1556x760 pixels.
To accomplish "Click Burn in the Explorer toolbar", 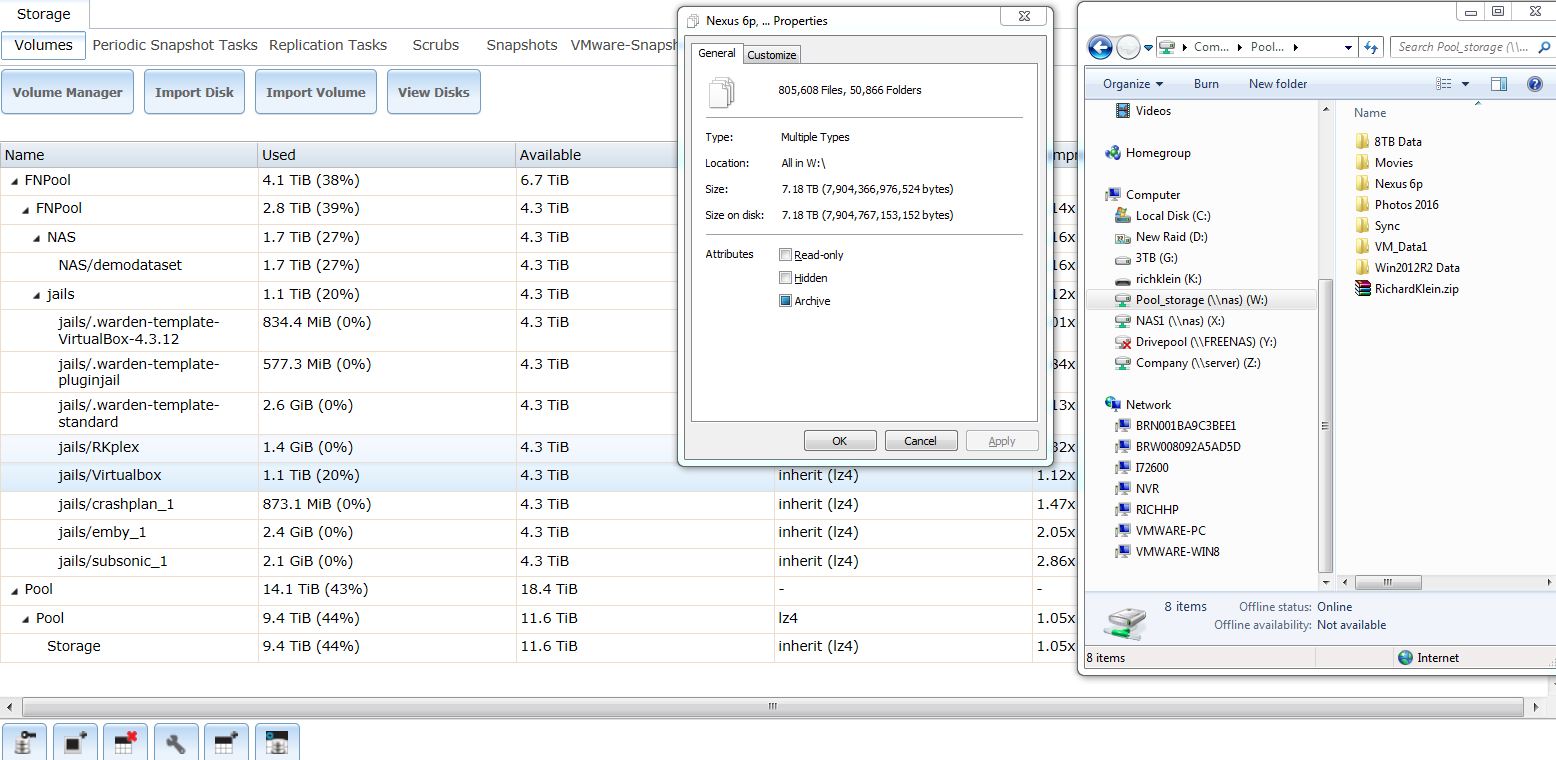I will [1207, 84].
